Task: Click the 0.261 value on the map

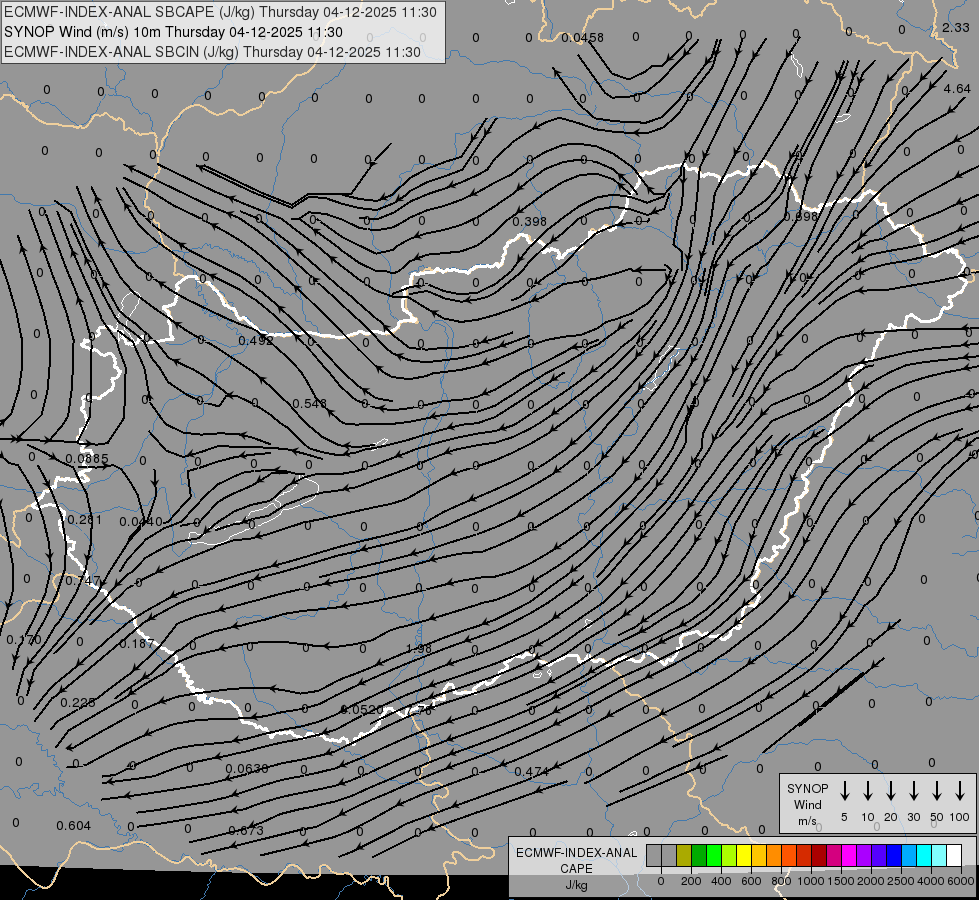Action: click(x=84, y=520)
